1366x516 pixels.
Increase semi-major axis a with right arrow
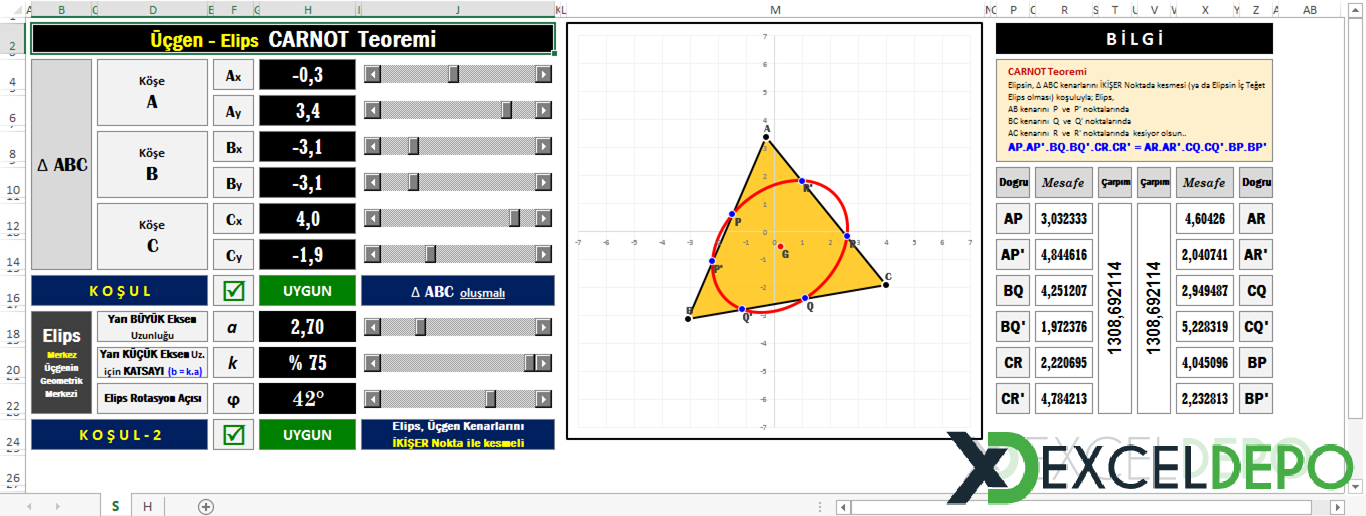(x=544, y=327)
